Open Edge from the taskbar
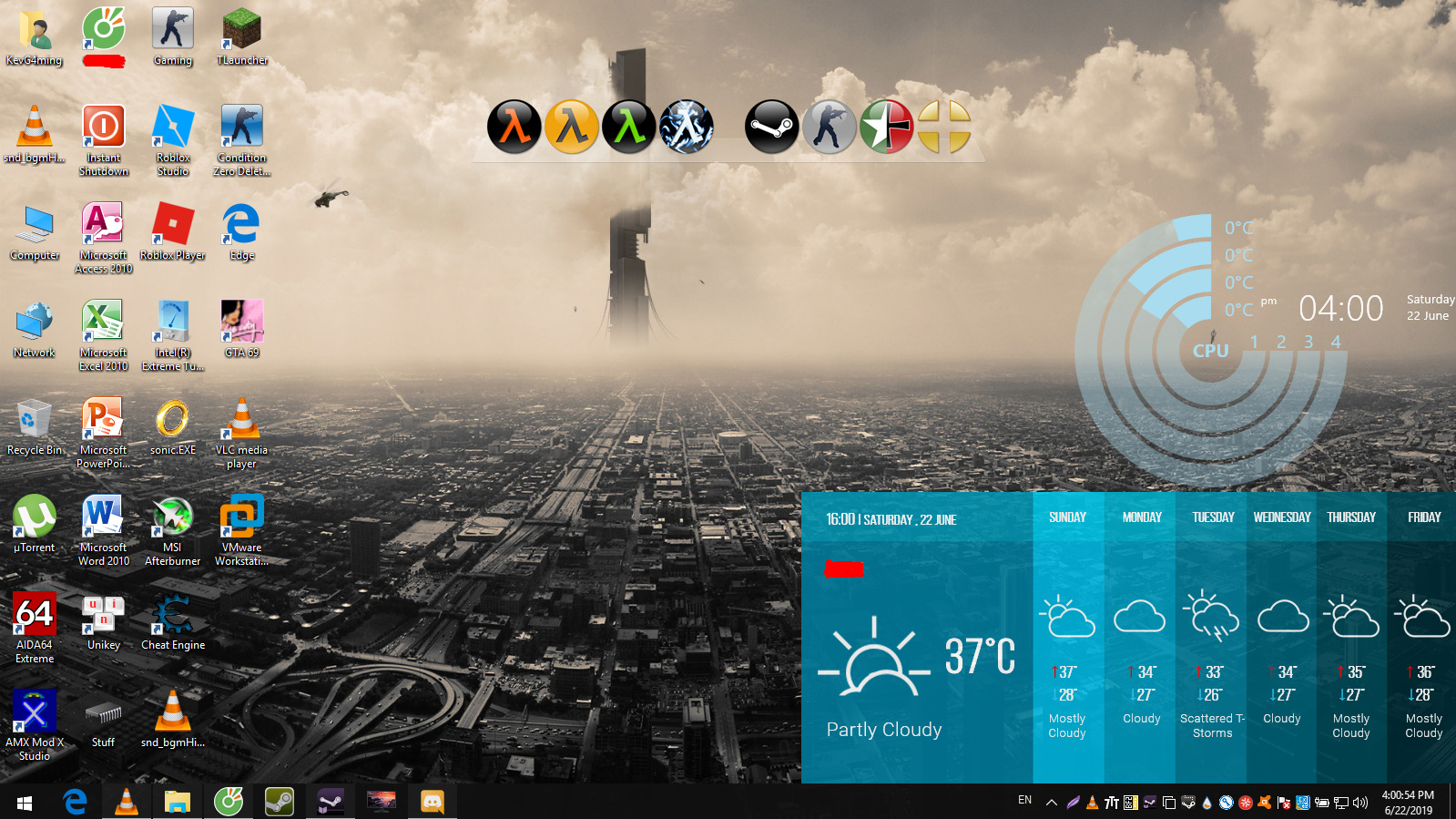Image resolution: width=1456 pixels, height=819 pixels. click(x=76, y=802)
